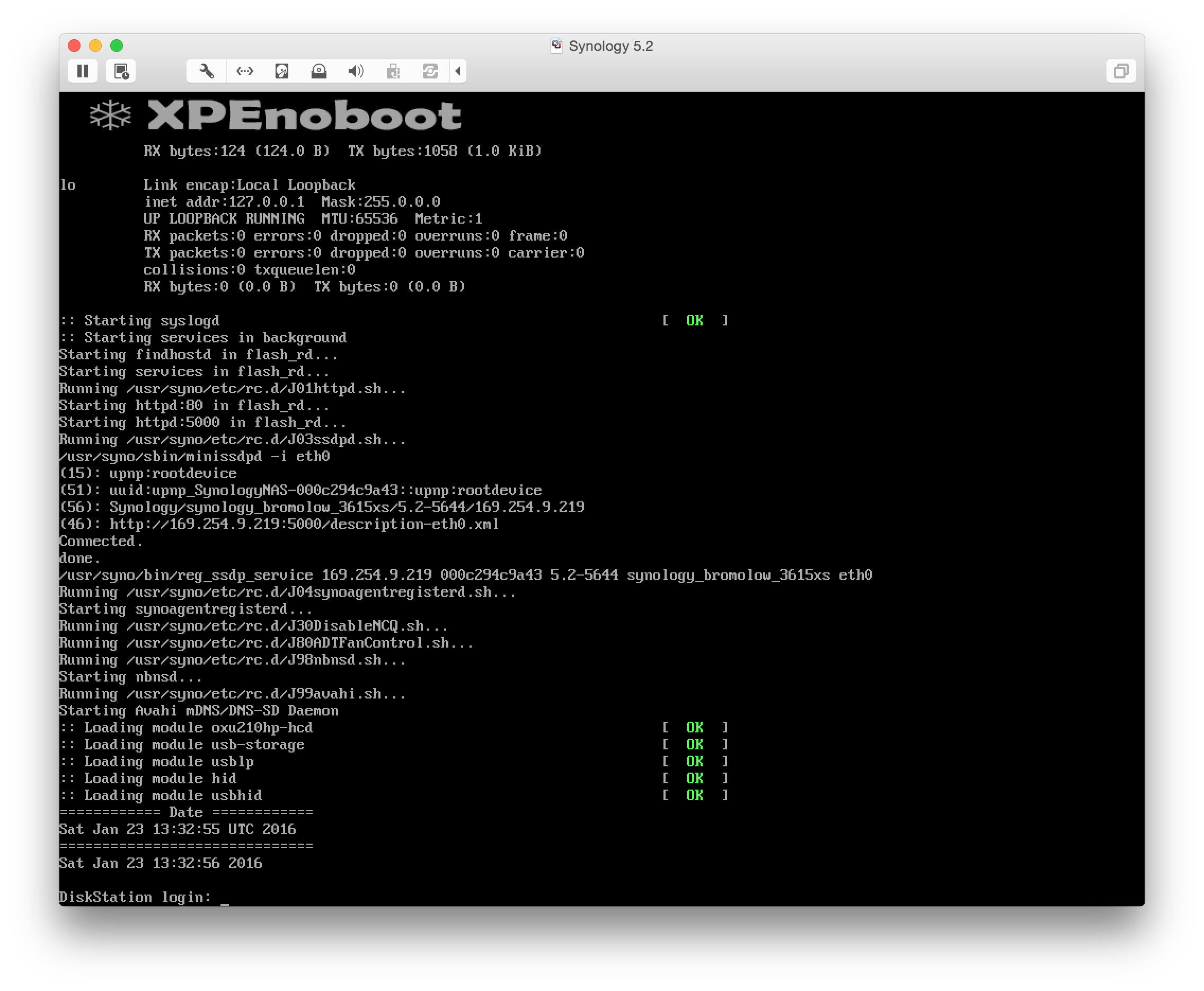Collapse the device toolbar arrow
The height and width of the screenshot is (991, 1204).
(458, 72)
